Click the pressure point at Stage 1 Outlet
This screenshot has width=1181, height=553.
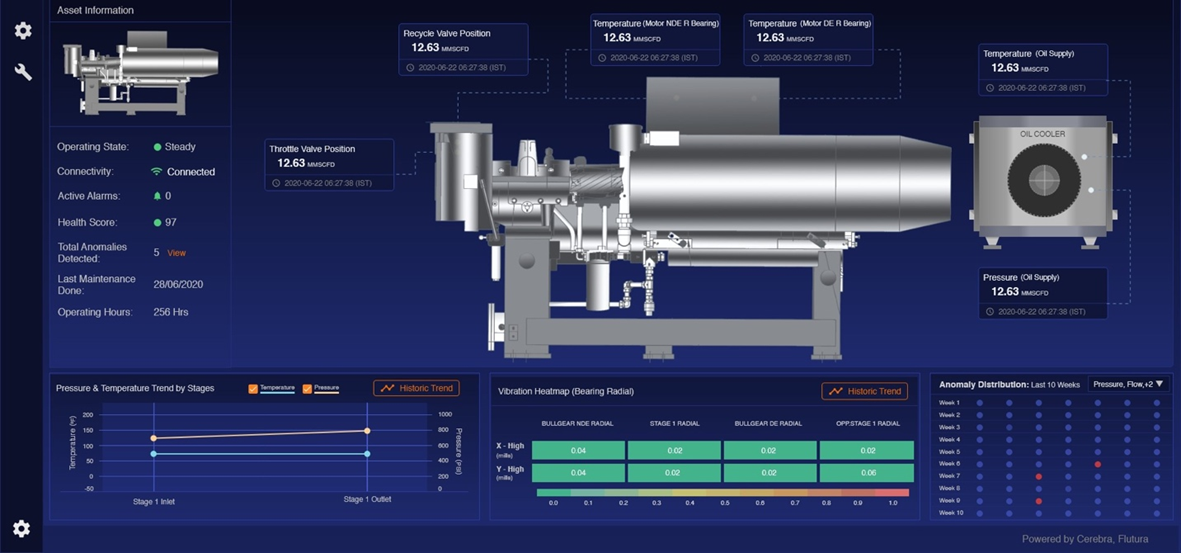(x=367, y=431)
